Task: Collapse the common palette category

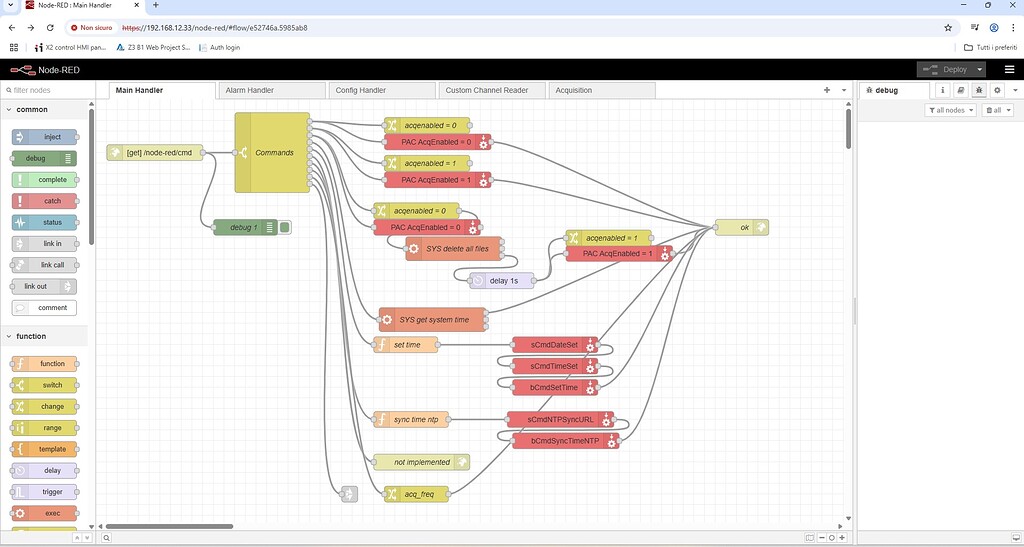Action: [x=9, y=109]
